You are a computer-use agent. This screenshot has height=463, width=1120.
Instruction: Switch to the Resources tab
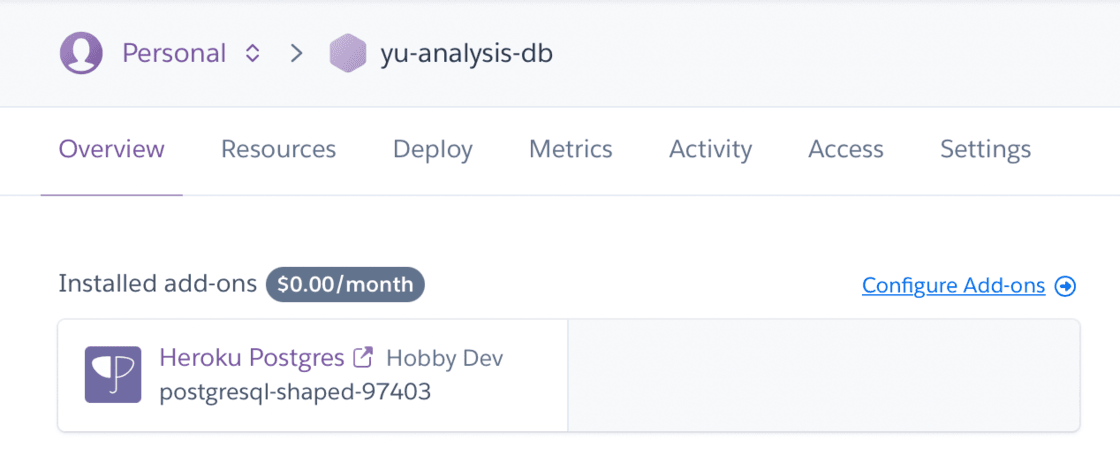click(x=278, y=150)
